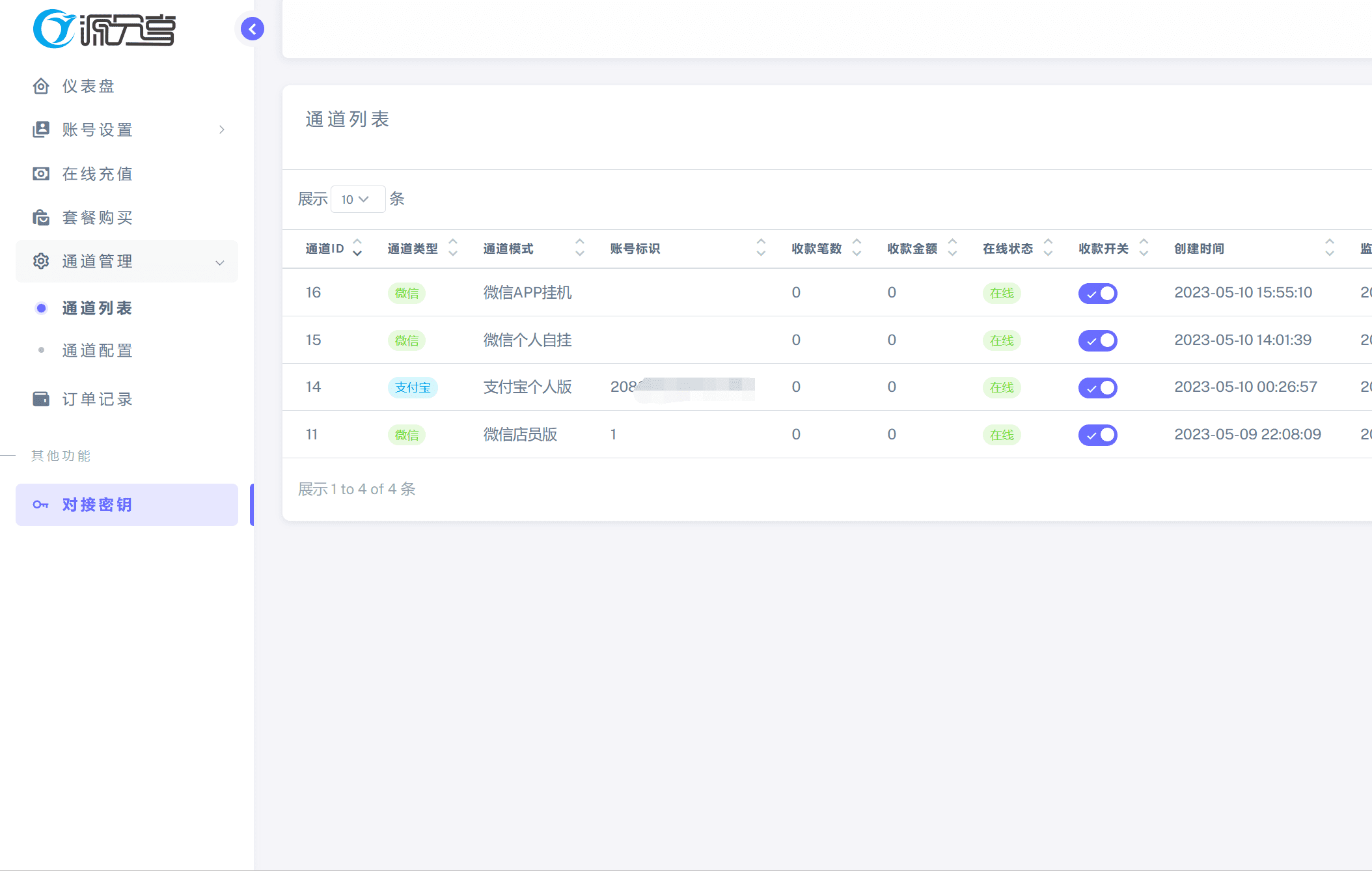Sort by 收款笔数 column arrows
Viewport: 1372px width, 871px height.
pyautogui.click(x=857, y=247)
